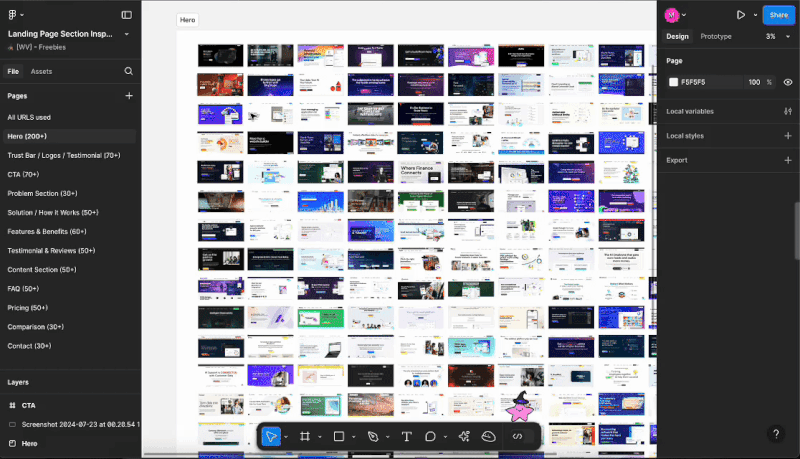The image size is (800, 459).
Task: Open shape tools chevron next to Rectangle
Action: point(354,437)
